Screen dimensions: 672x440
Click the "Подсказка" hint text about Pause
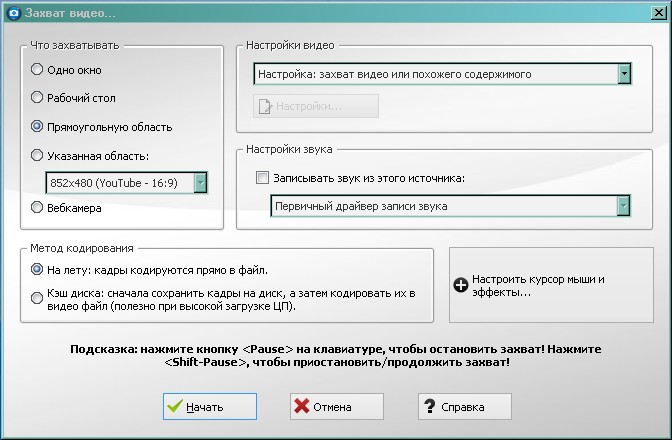[x=336, y=356]
